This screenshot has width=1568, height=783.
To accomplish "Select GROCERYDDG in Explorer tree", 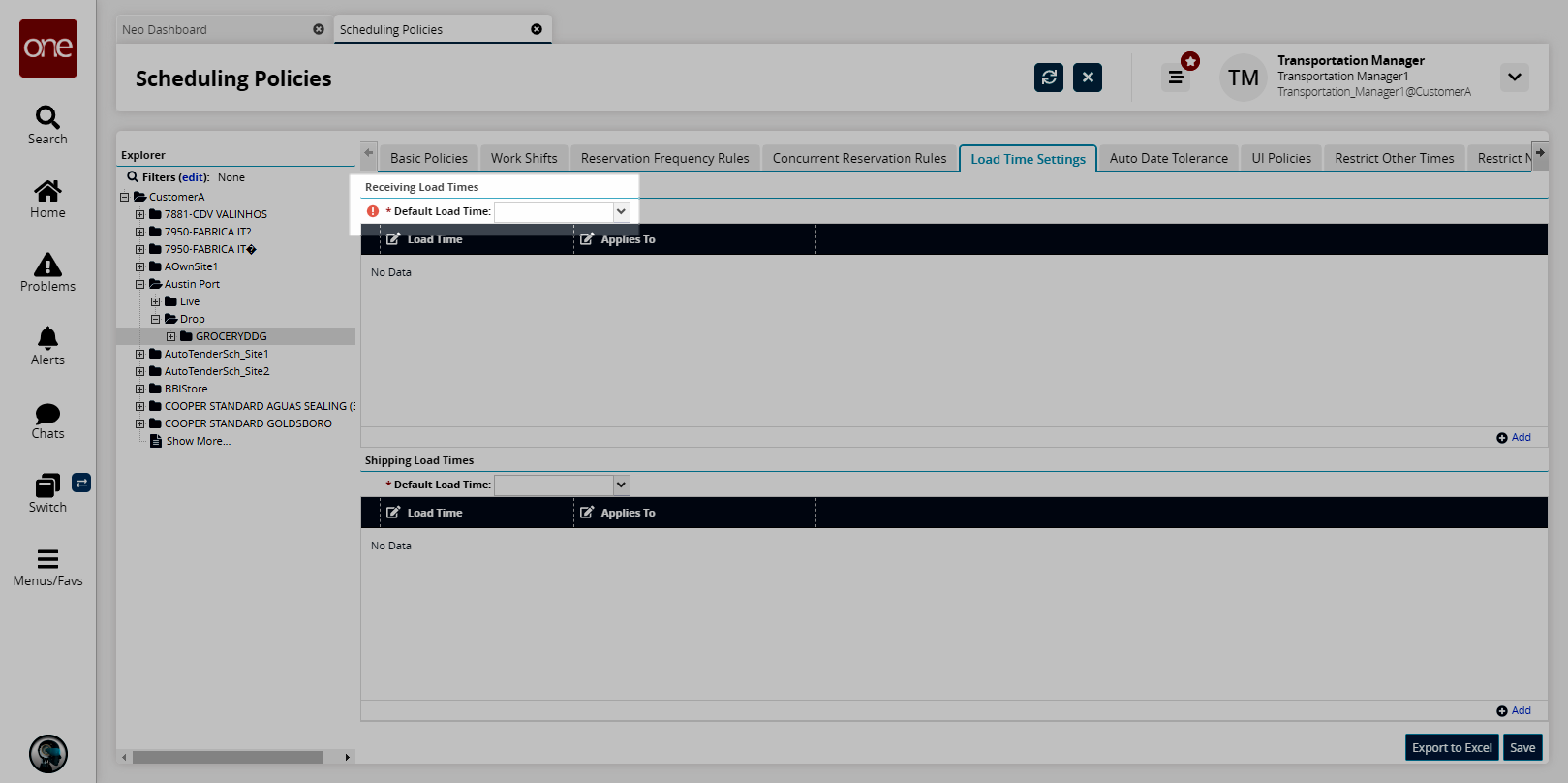I will click(x=231, y=336).
